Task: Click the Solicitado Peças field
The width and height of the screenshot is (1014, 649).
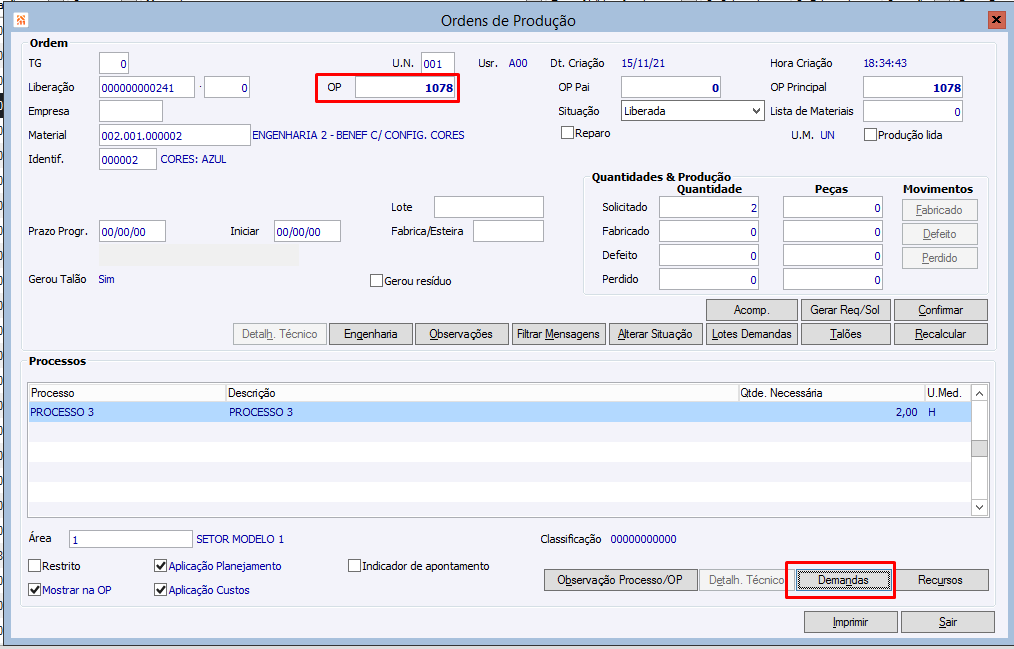Action: tap(833, 207)
